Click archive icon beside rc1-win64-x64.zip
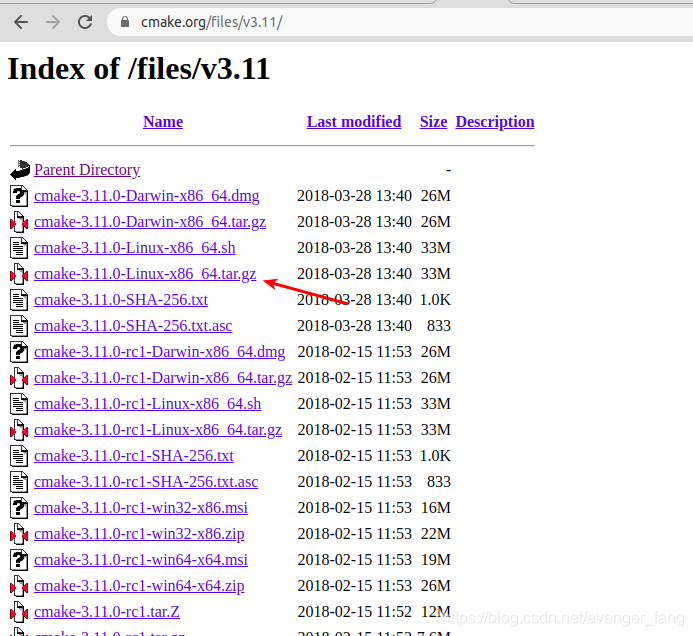The width and height of the screenshot is (693, 636). (x=19, y=586)
